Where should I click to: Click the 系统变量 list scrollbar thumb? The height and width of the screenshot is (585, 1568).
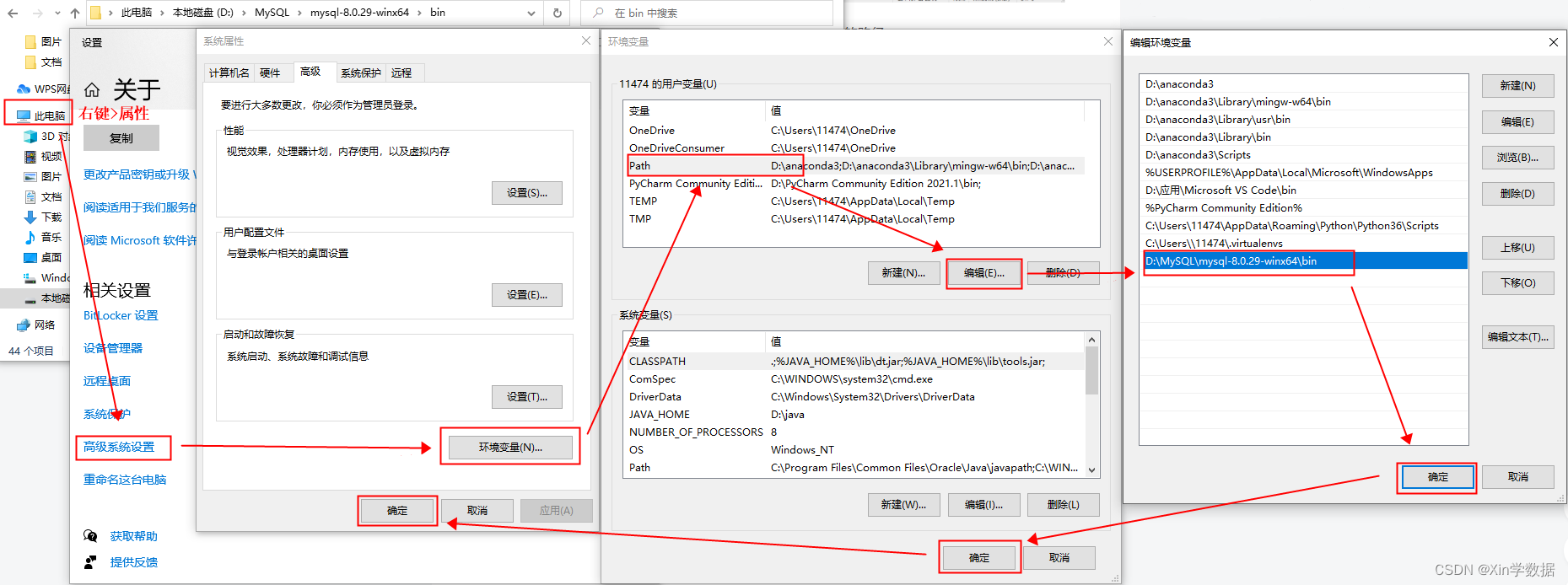[1091, 371]
